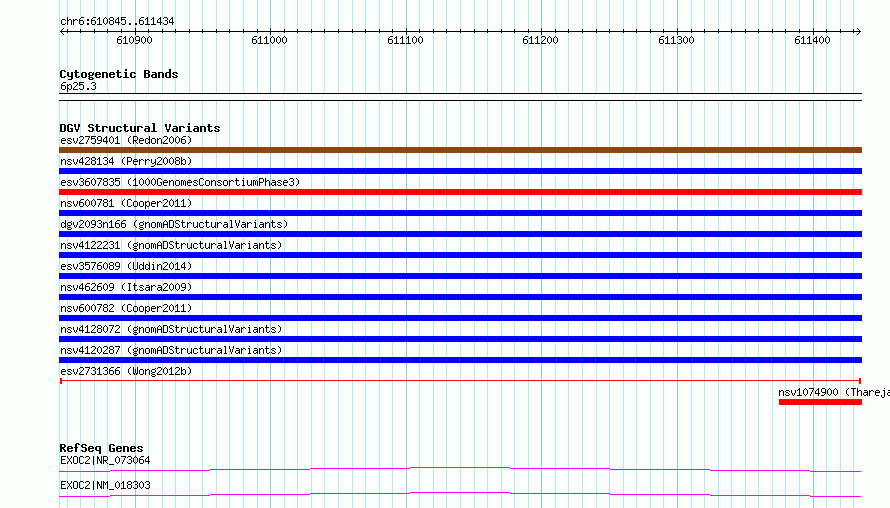Open variant esv3576089 (Uddin2014) label

coord(126,266)
